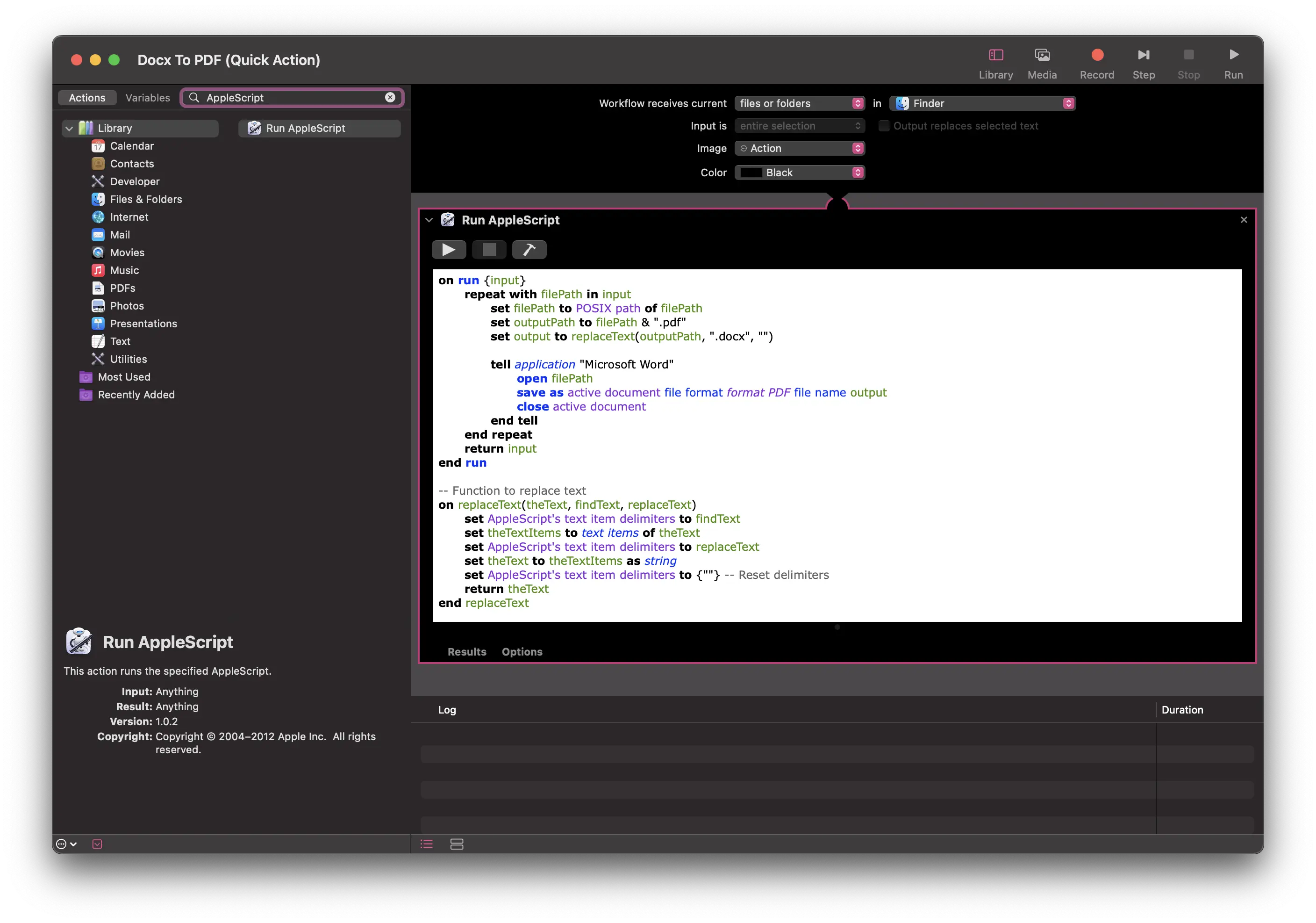Viewport: 1316px width, 923px height.
Task: Collapse the Library tree with its disclosure triangle
Action: click(69, 128)
